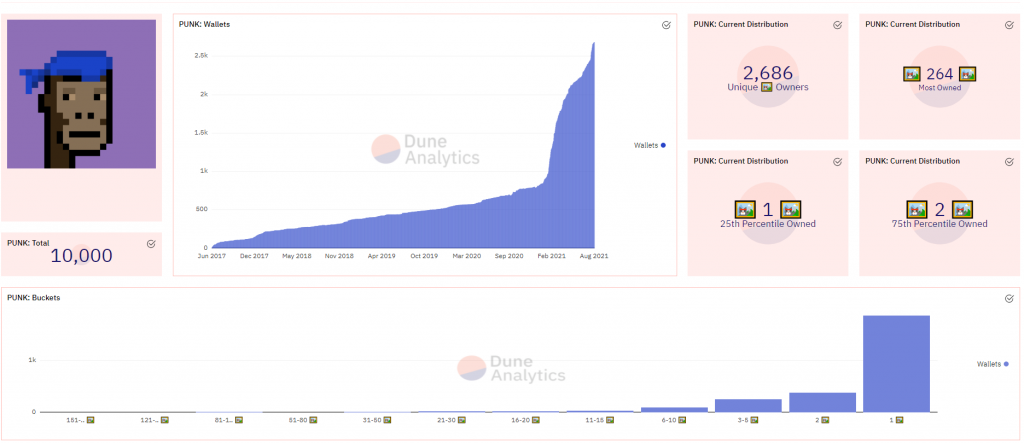The image size is (1024, 443).
Task: Click check icon on 75th Percentile Owned card
Action: click(1008, 161)
